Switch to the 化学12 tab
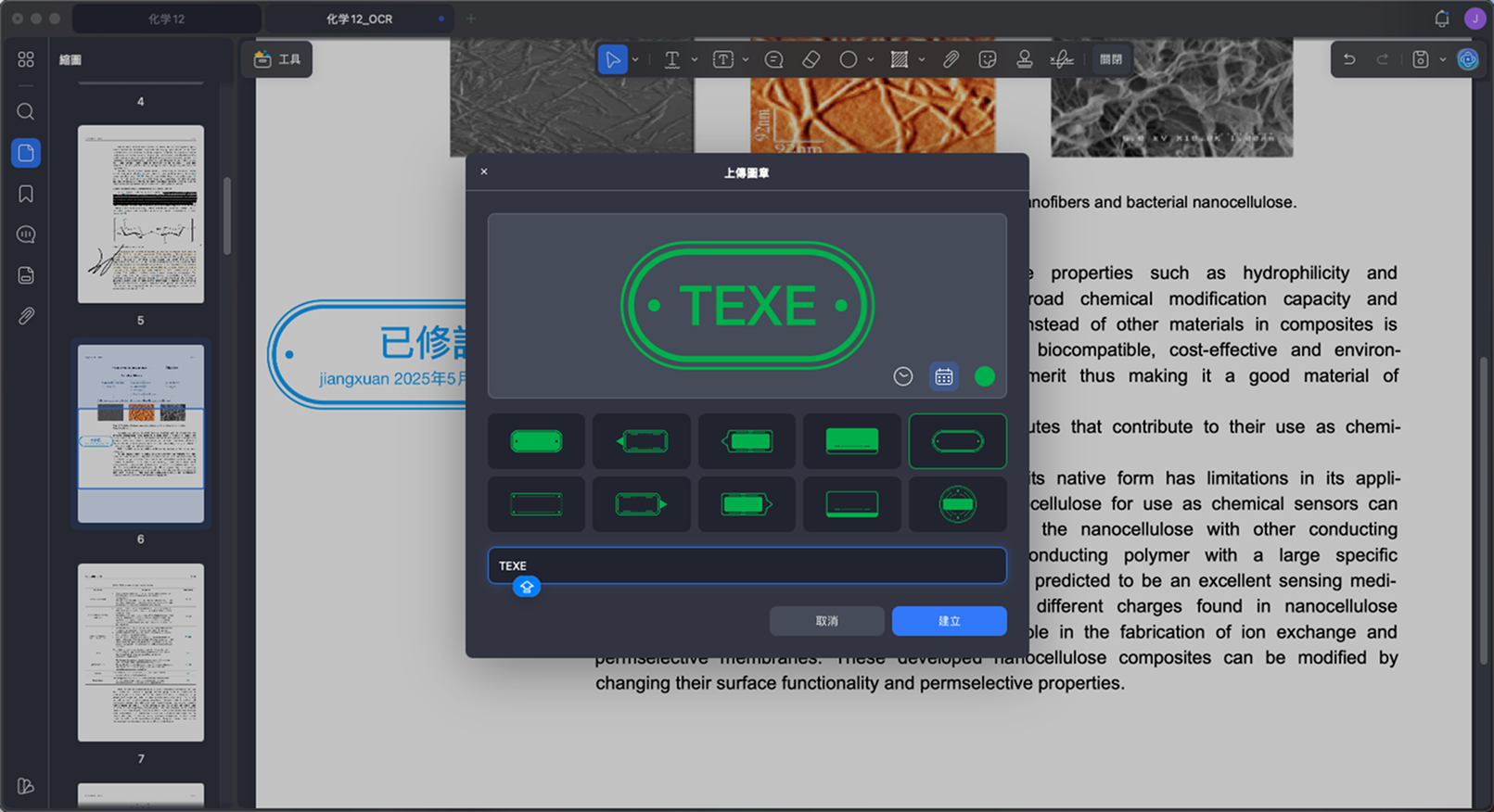 pos(167,19)
